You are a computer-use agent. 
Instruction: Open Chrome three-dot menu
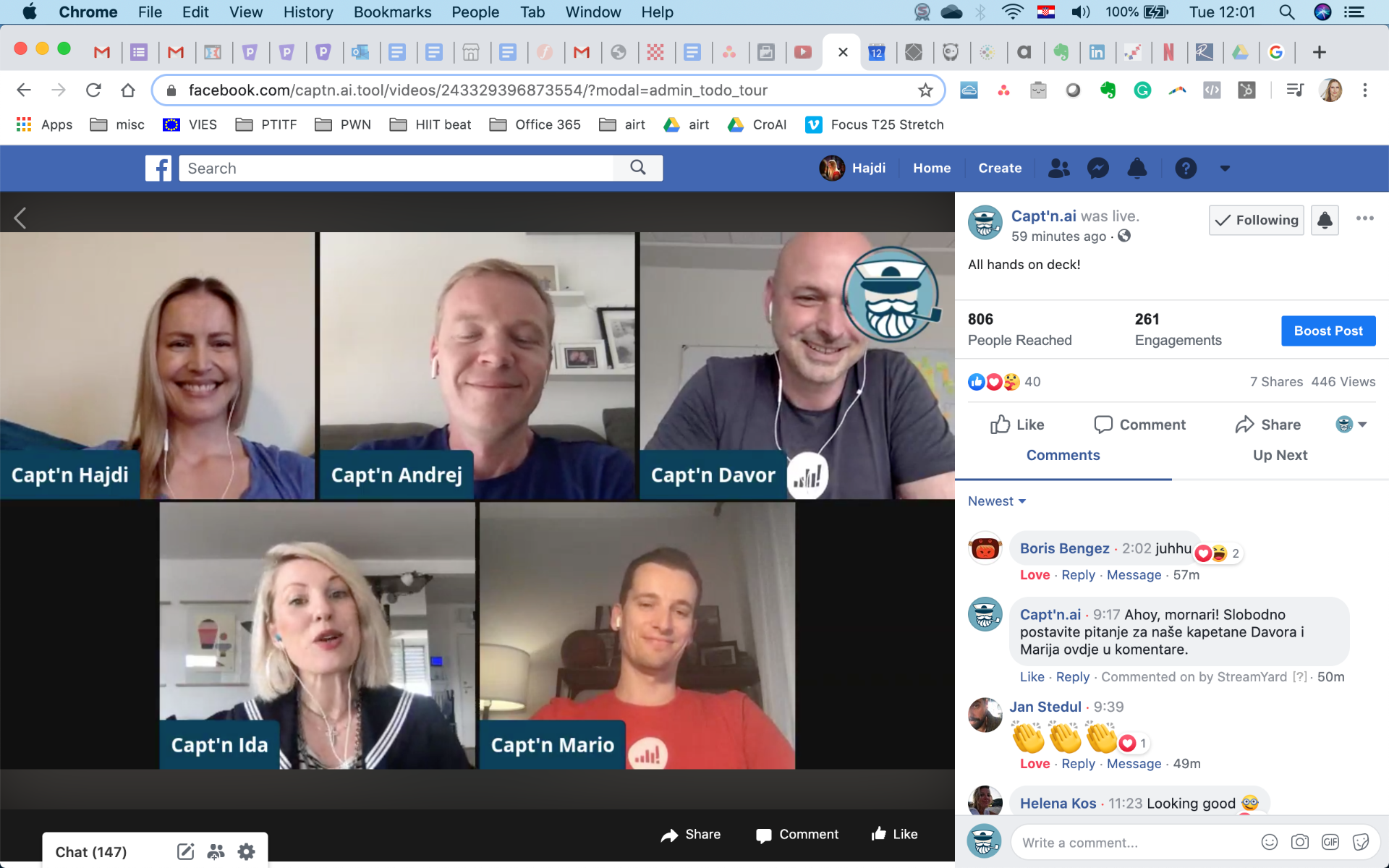(x=1365, y=90)
